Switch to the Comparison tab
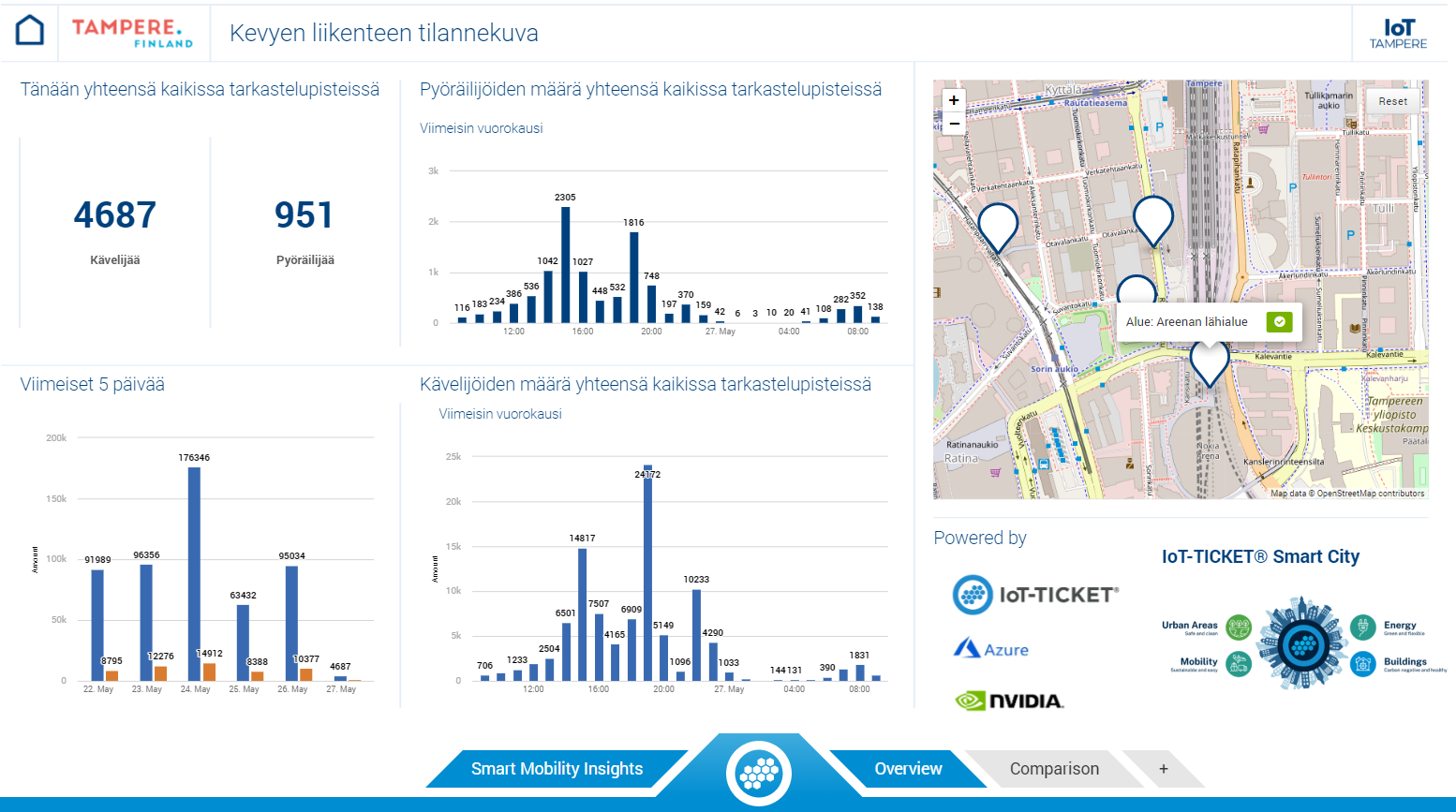Image resolution: width=1456 pixels, height=812 pixels. [x=1054, y=769]
